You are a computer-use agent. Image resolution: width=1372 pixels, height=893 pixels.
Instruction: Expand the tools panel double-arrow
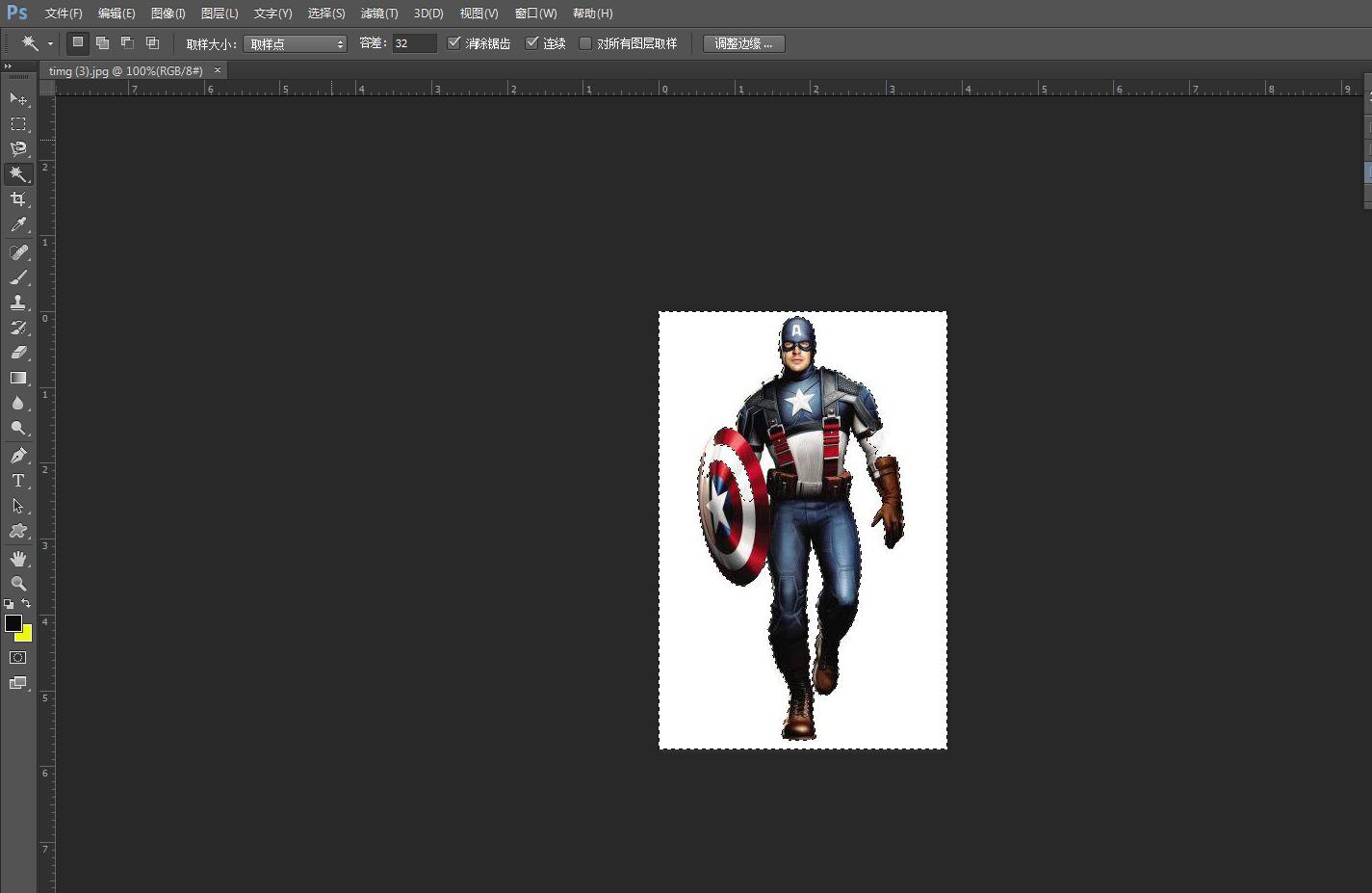click(x=9, y=66)
